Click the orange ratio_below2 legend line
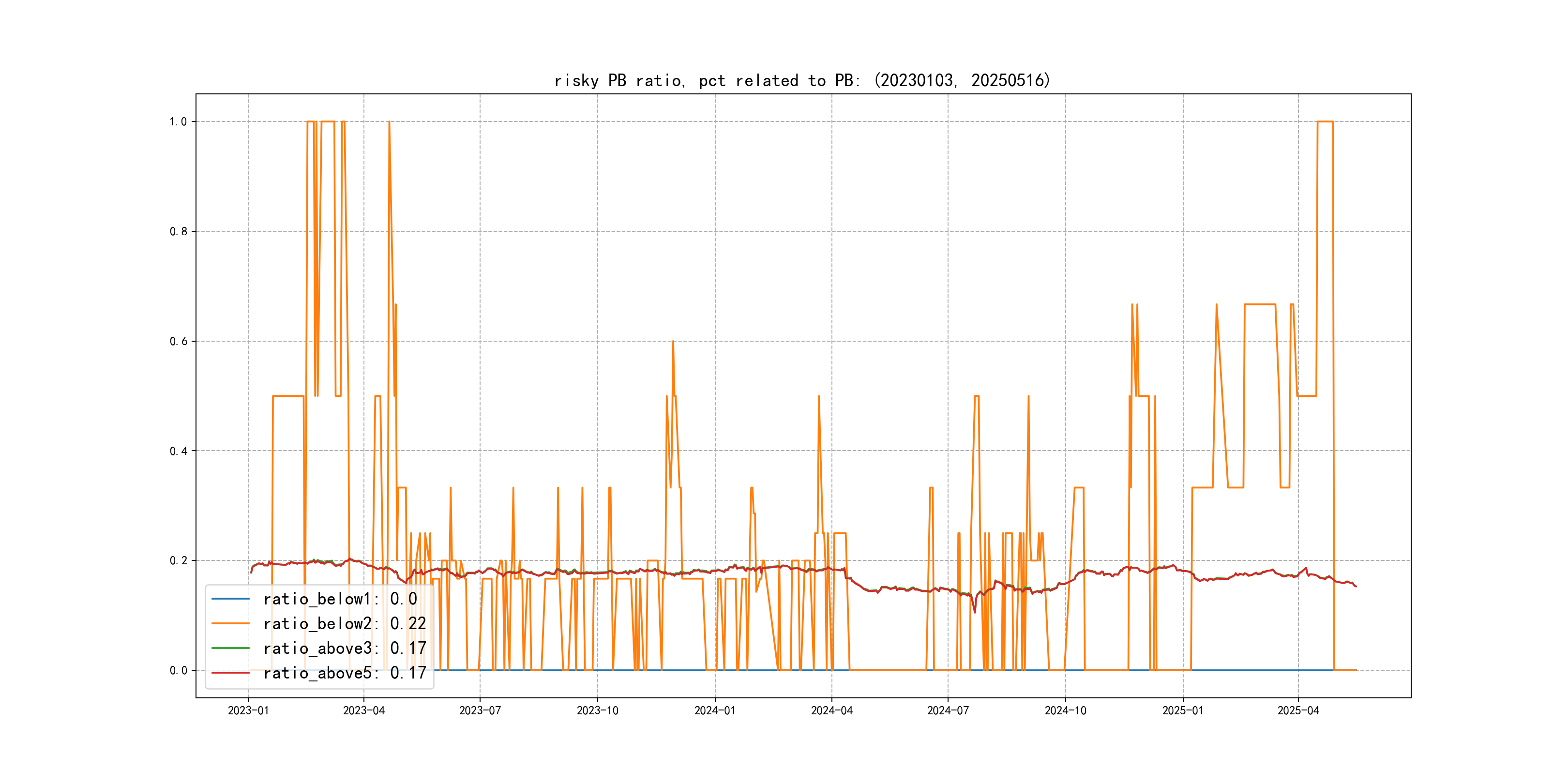Screen dimensions: 1568x784 pyautogui.click(x=230, y=623)
